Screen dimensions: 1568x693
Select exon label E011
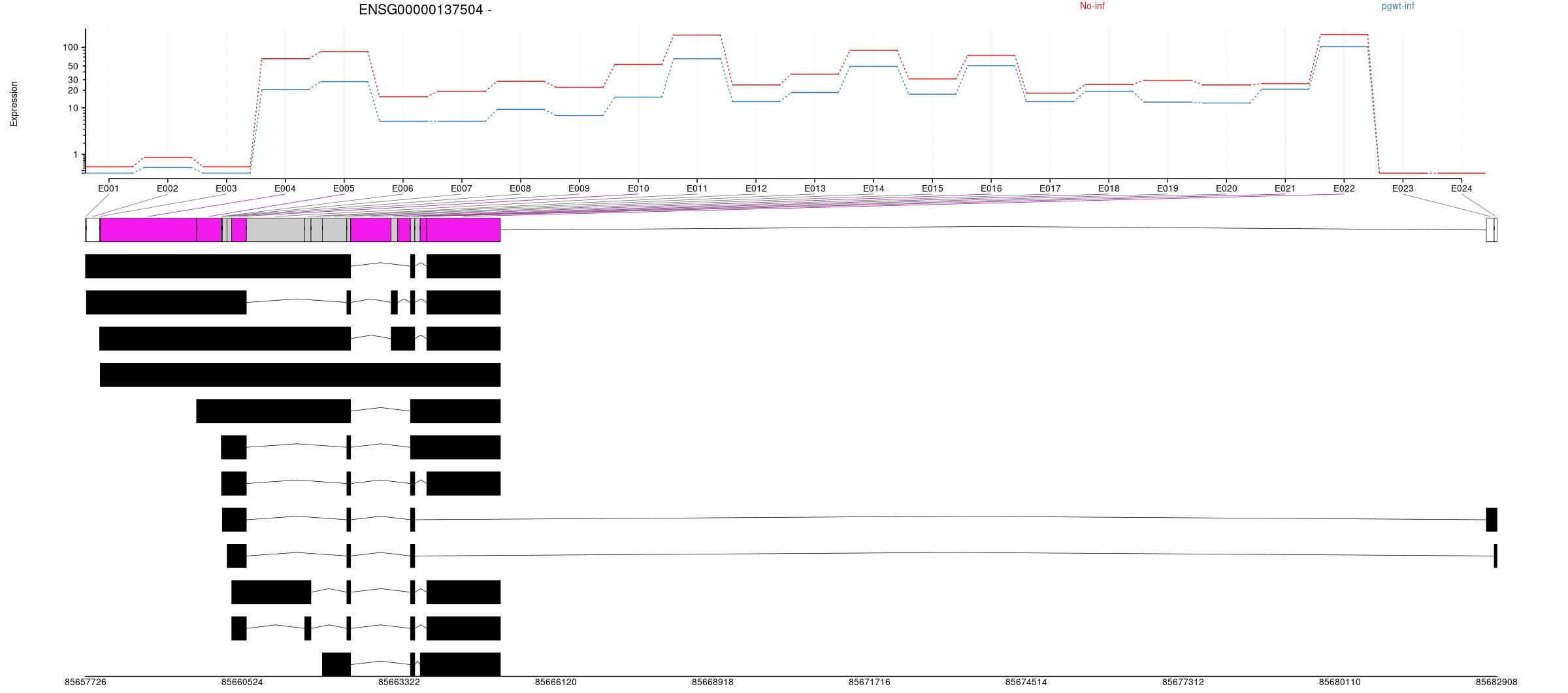[696, 188]
